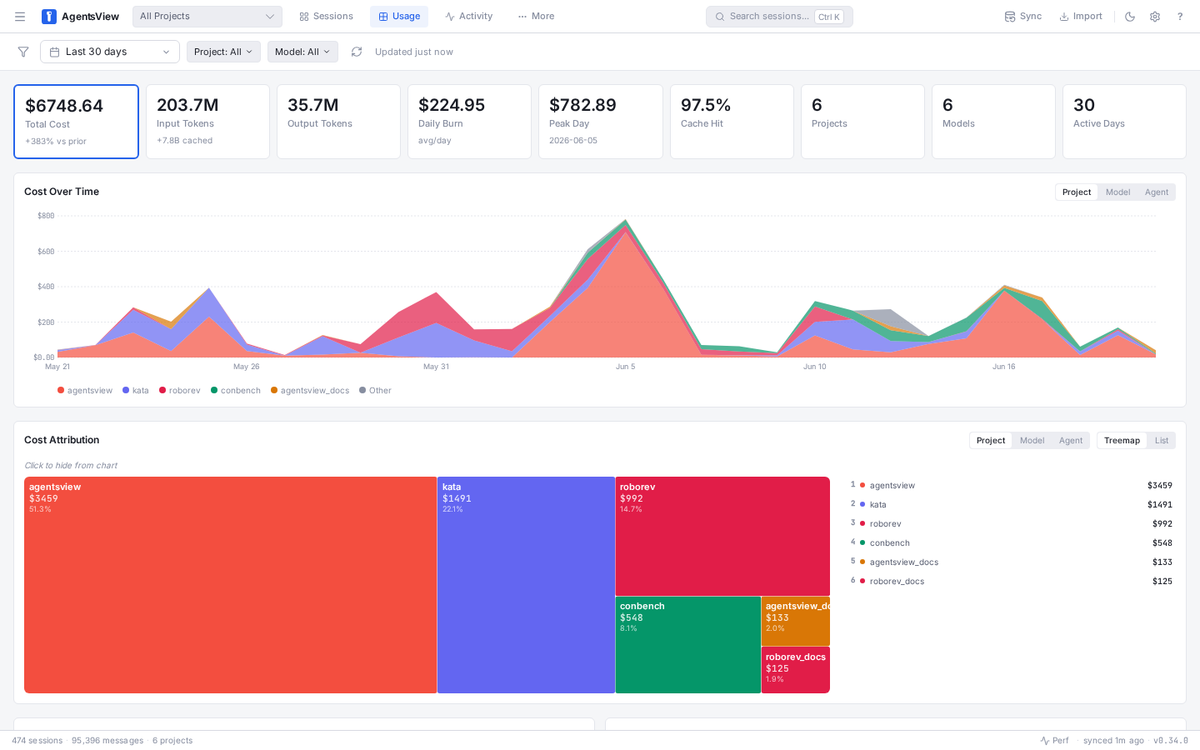Click the refresh icon
Image resolution: width=1200 pixels, height=750 pixels.
click(356, 52)
